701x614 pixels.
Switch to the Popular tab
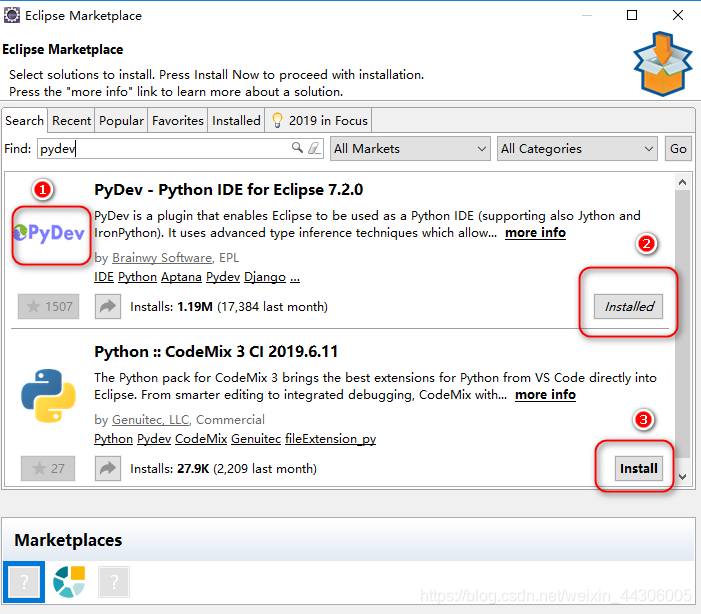click(121, 121)
